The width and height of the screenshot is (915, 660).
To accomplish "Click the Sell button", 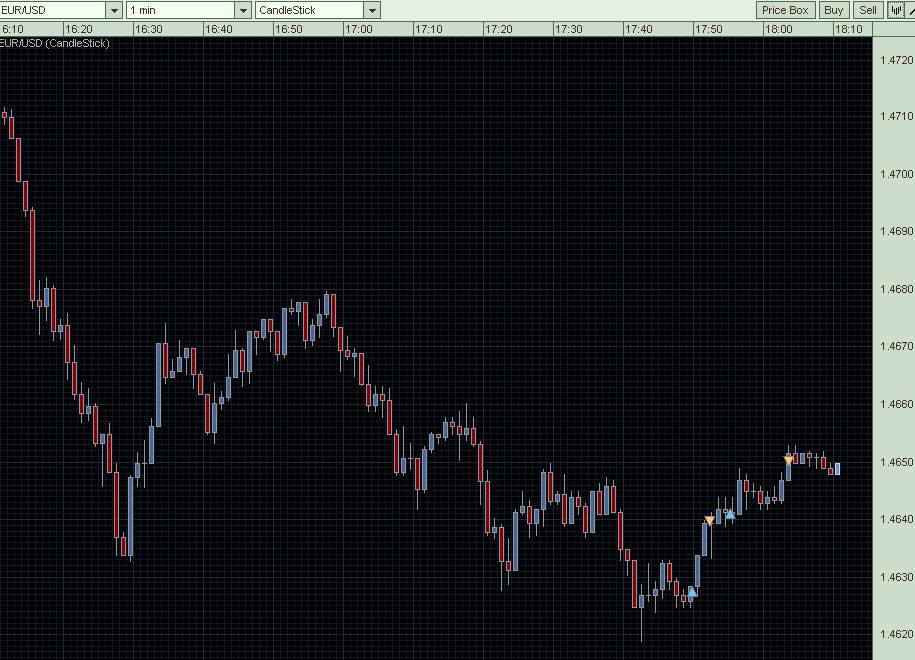I will tap(868, 10).
